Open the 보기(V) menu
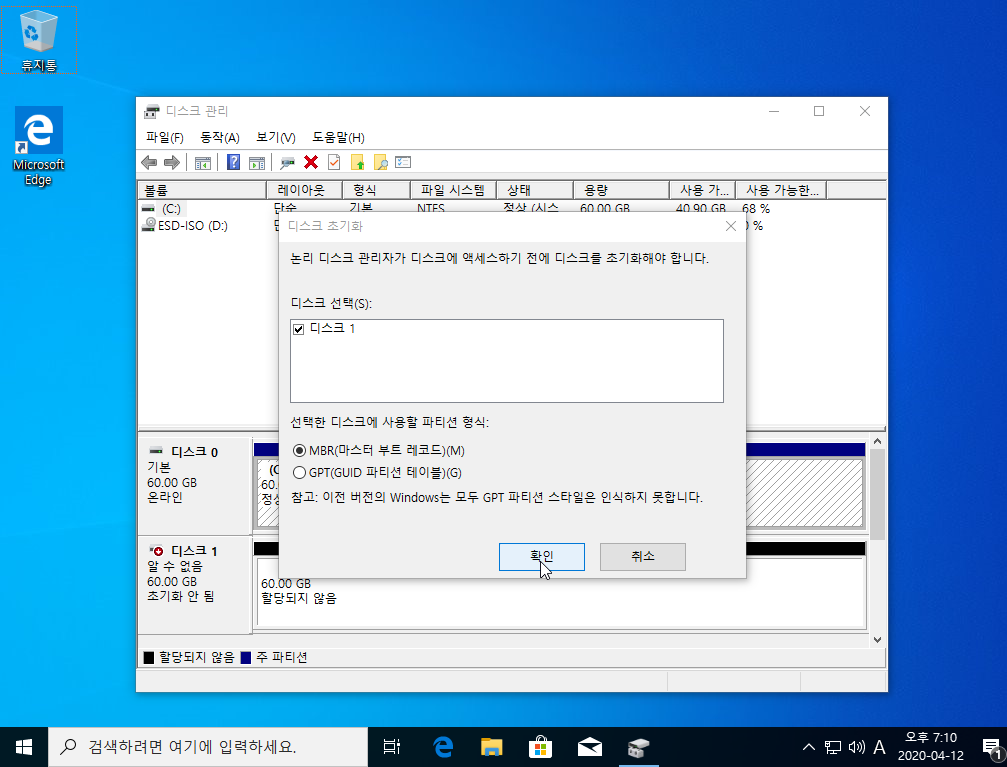Viewport: 1007px width, 767px height. pos(276,137)
